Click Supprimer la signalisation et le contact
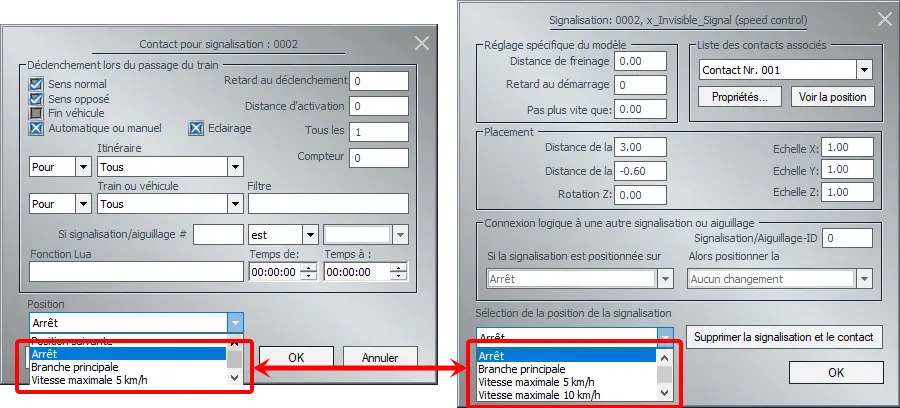The width and height of the screenshot is (900, 408). 783,337
